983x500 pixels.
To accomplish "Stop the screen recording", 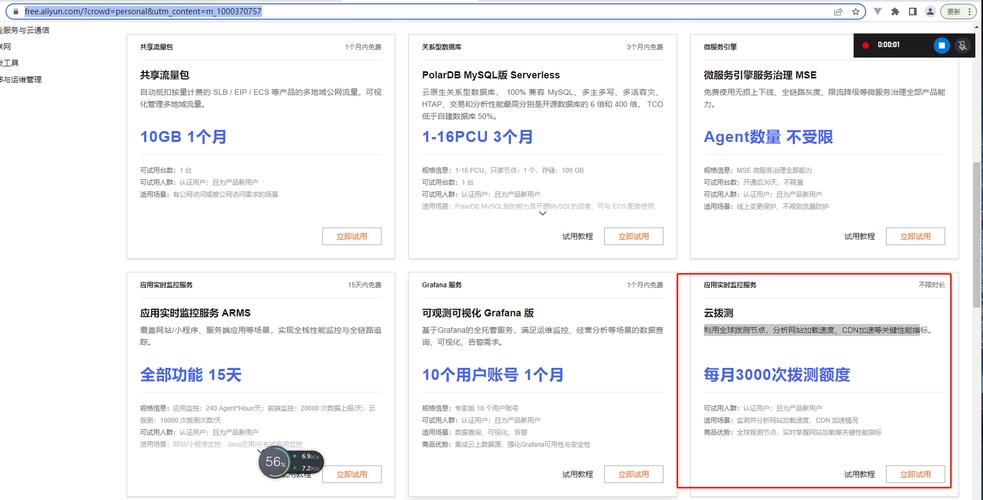I will (x=941, y=45).
